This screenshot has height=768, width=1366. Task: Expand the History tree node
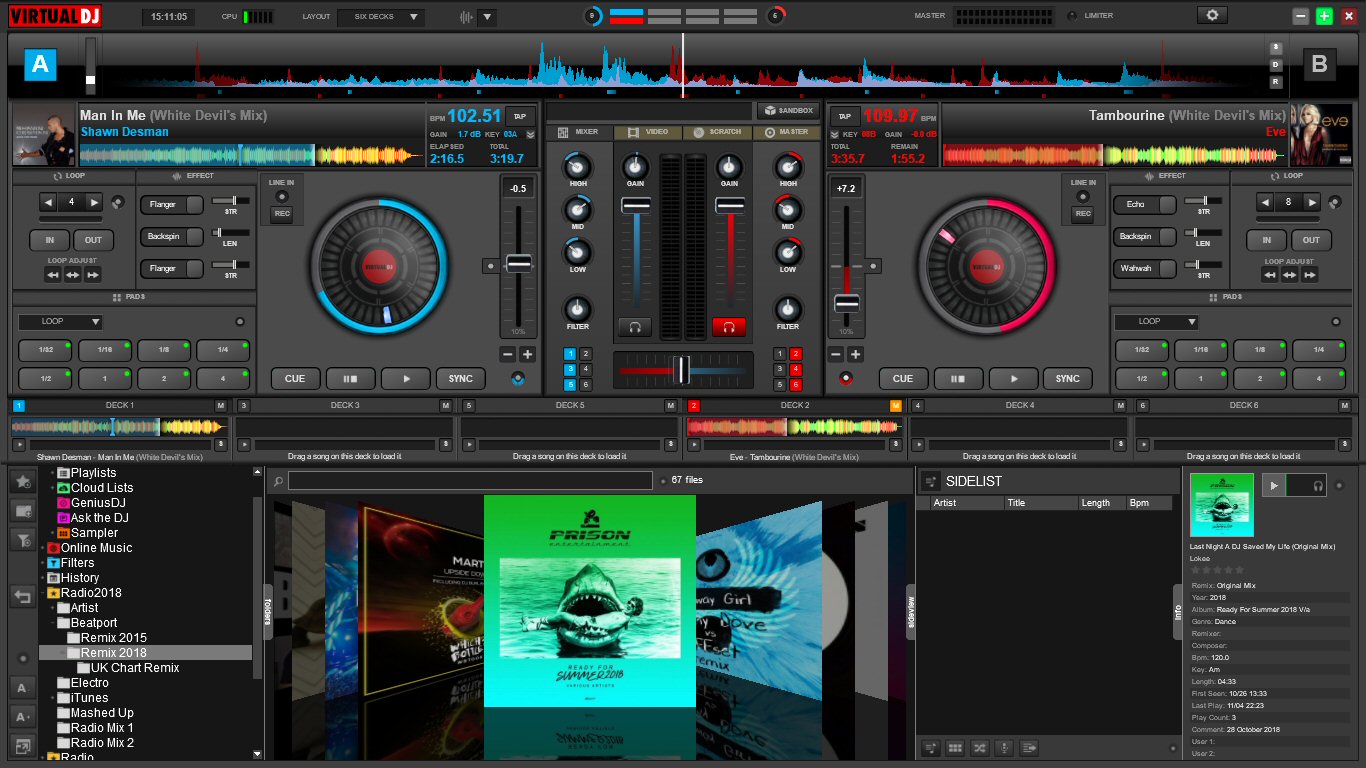[x=43, y=578]
